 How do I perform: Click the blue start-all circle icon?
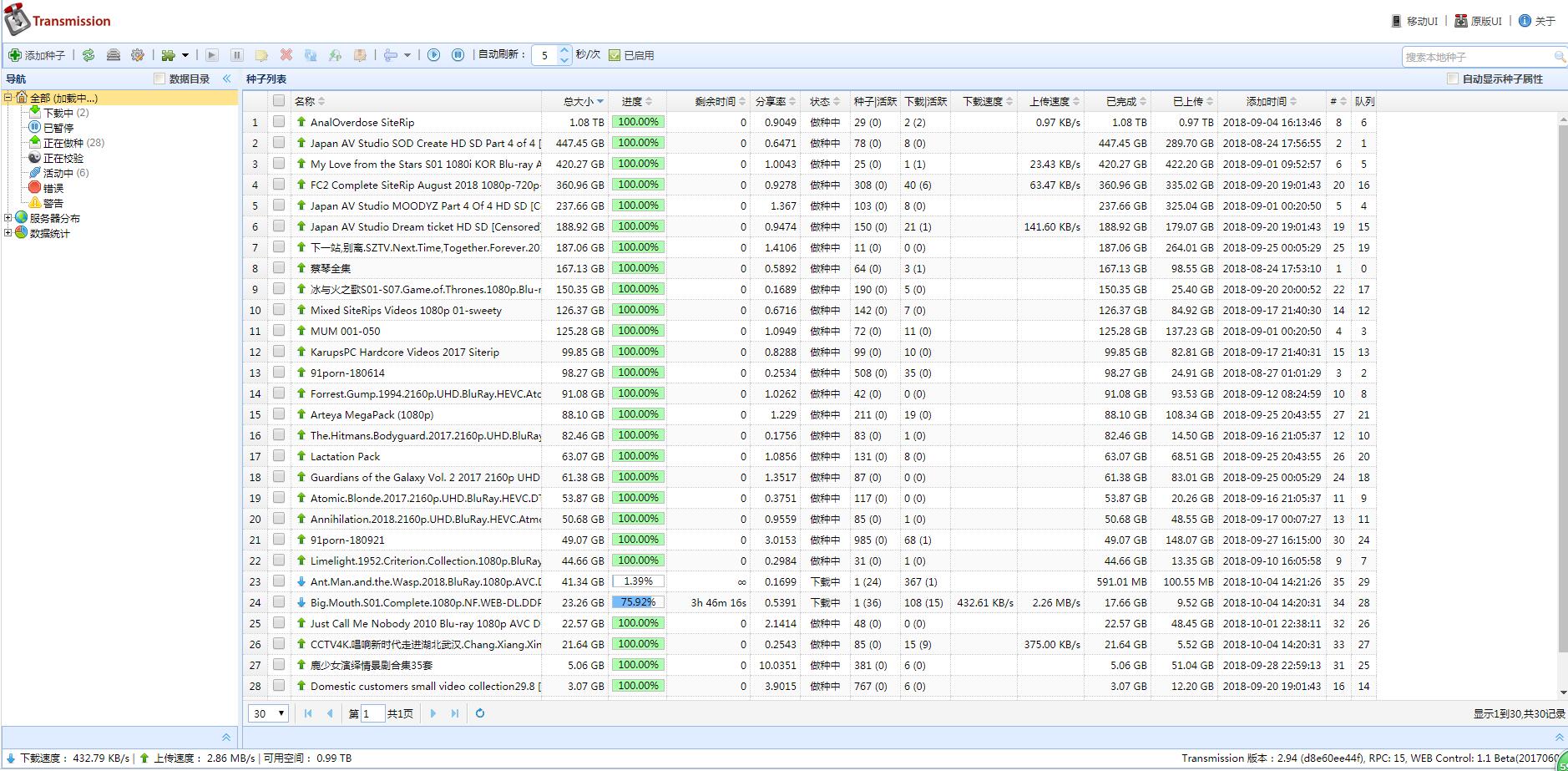click(x=433, y=55)
